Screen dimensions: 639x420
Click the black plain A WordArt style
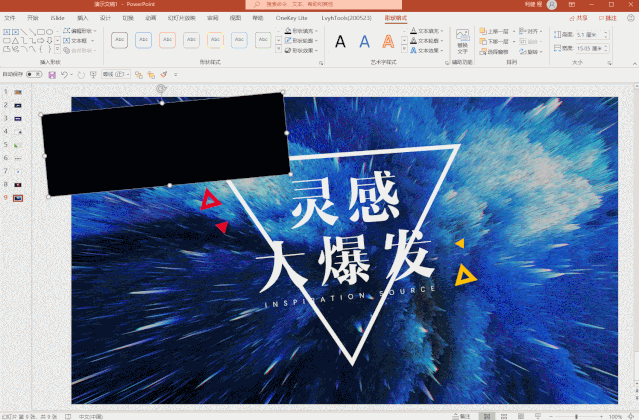click(x=340, y=41)
